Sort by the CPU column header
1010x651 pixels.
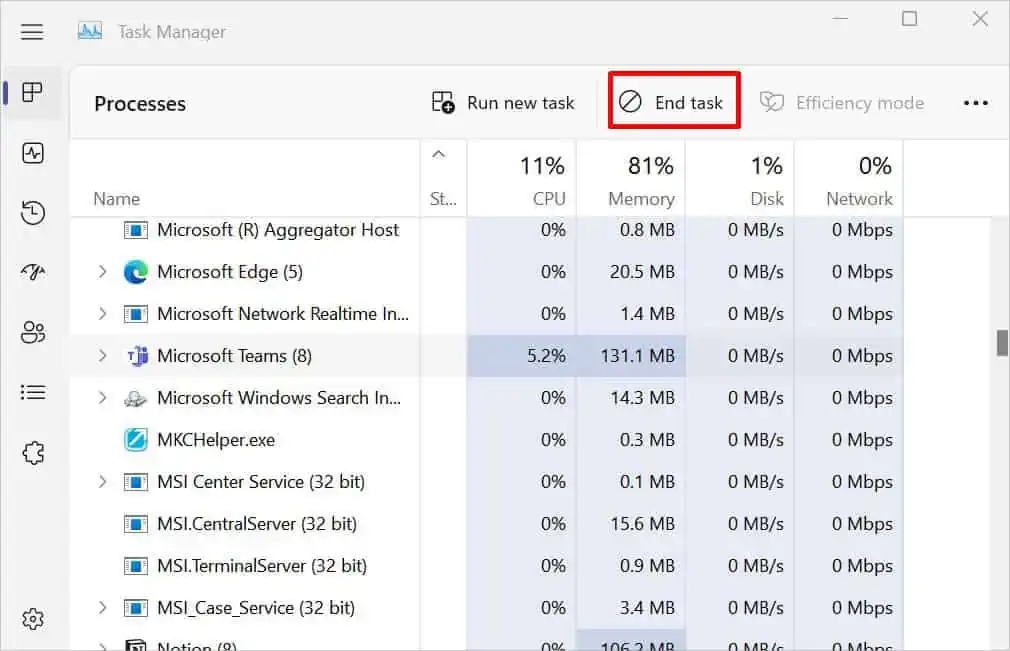pyautogui.click(x=522, y=180)
